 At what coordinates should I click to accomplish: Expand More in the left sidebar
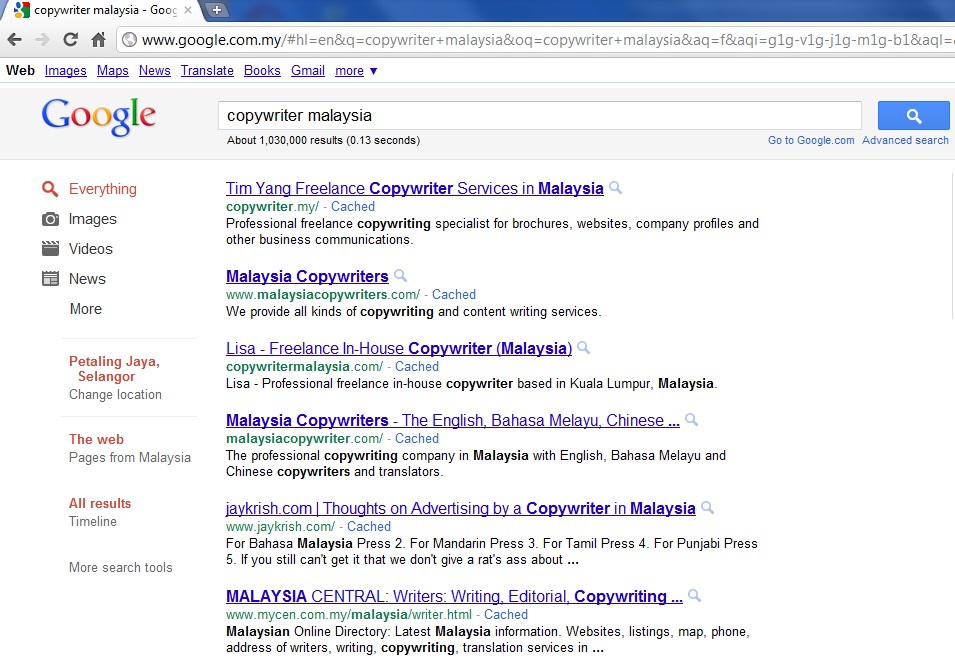point(86,309)
